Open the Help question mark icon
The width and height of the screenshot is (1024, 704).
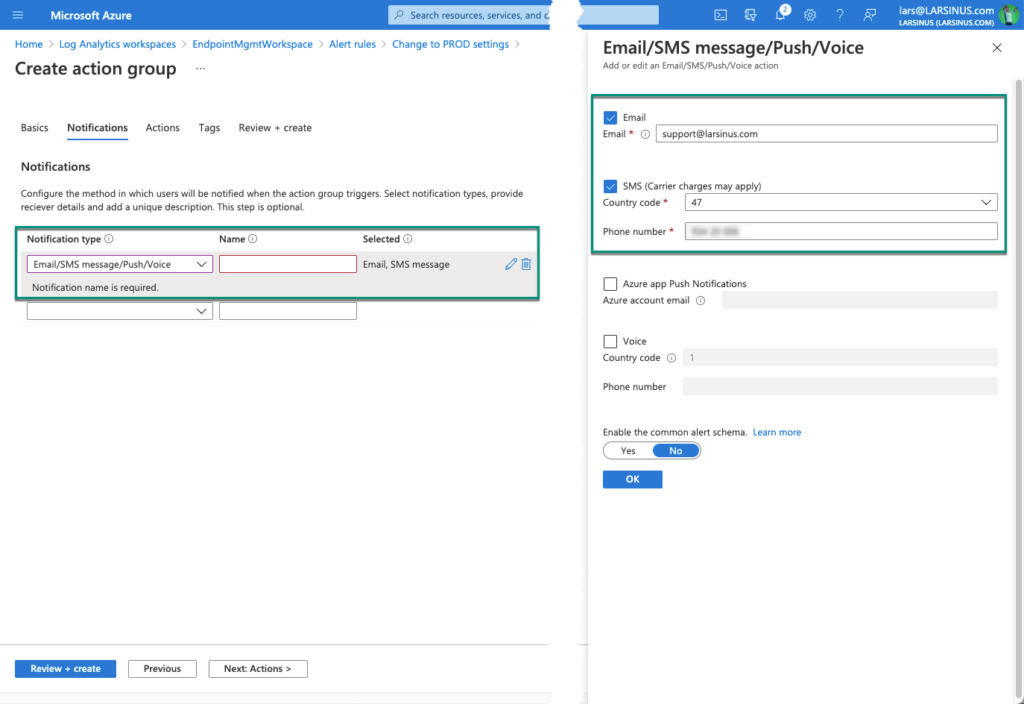pos(840,15)
